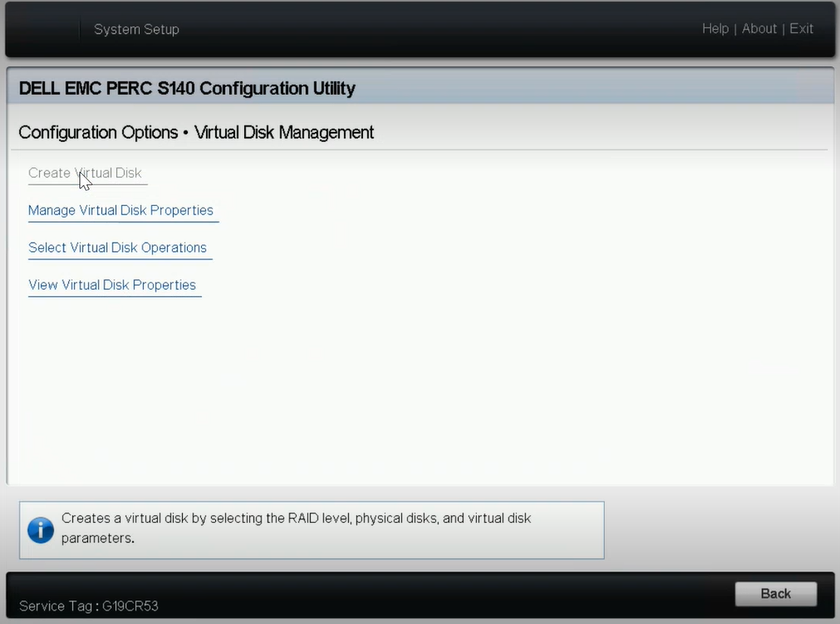The height and width of the screenshot is (624, 840).
Task: Open the About link in header
Action: click(x=759, y=28)
